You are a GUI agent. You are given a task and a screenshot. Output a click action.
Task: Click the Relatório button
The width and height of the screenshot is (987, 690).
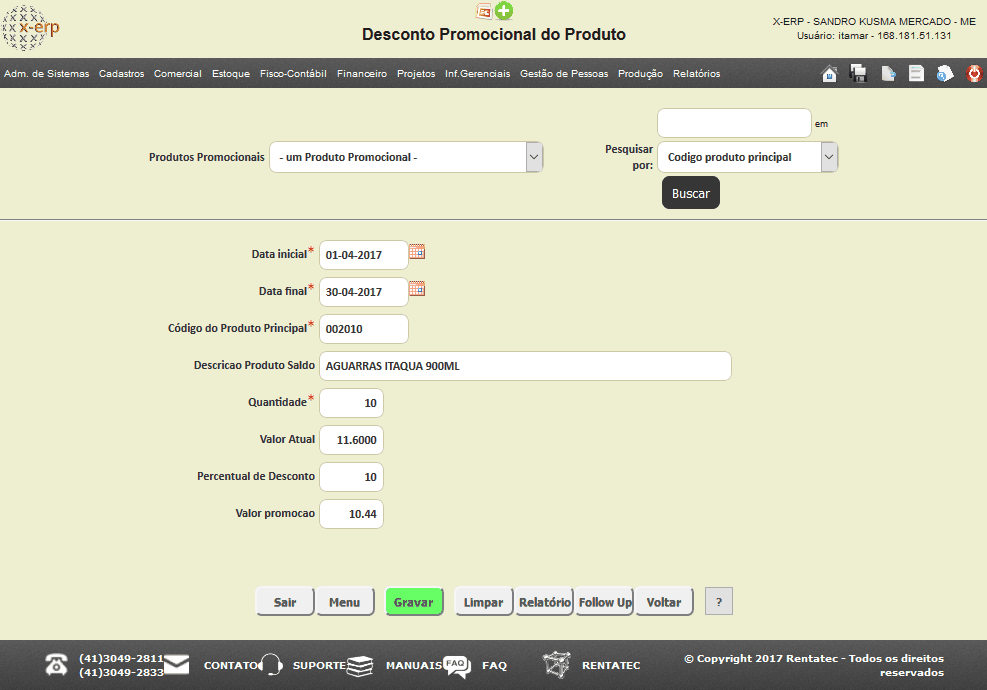click(544, 602)
